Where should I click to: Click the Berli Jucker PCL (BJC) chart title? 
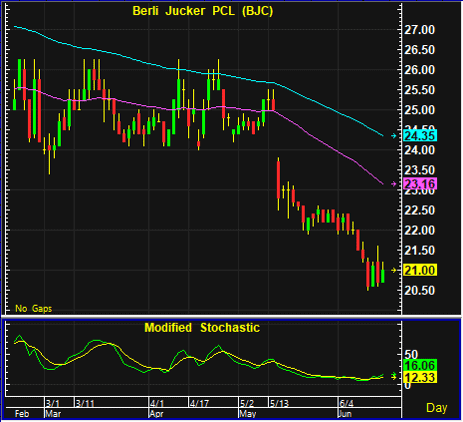203,11
